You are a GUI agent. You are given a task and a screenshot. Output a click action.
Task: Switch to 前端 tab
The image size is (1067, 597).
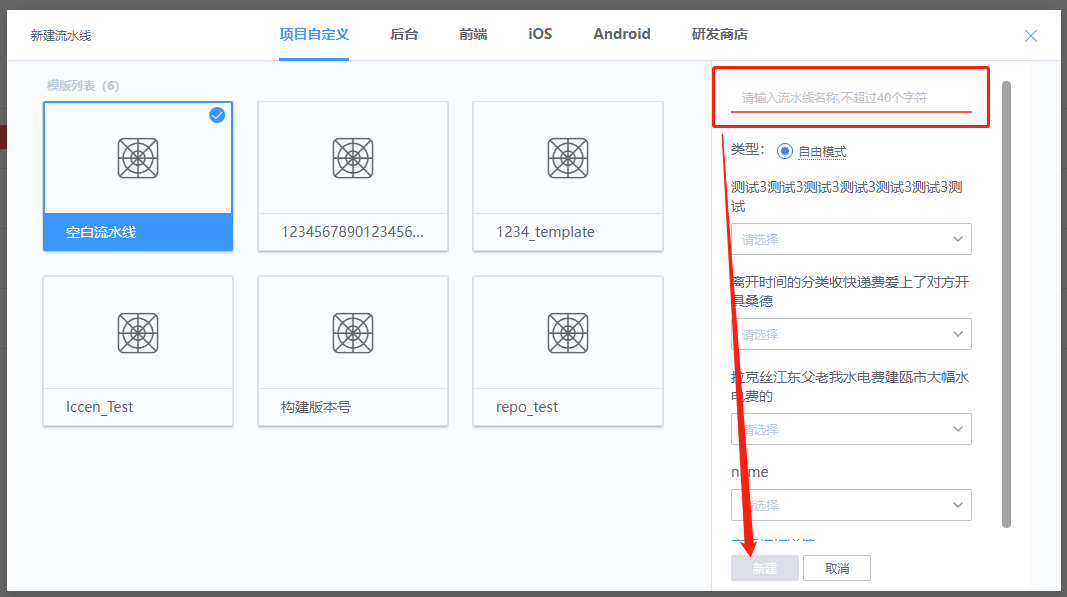[473, 34]
